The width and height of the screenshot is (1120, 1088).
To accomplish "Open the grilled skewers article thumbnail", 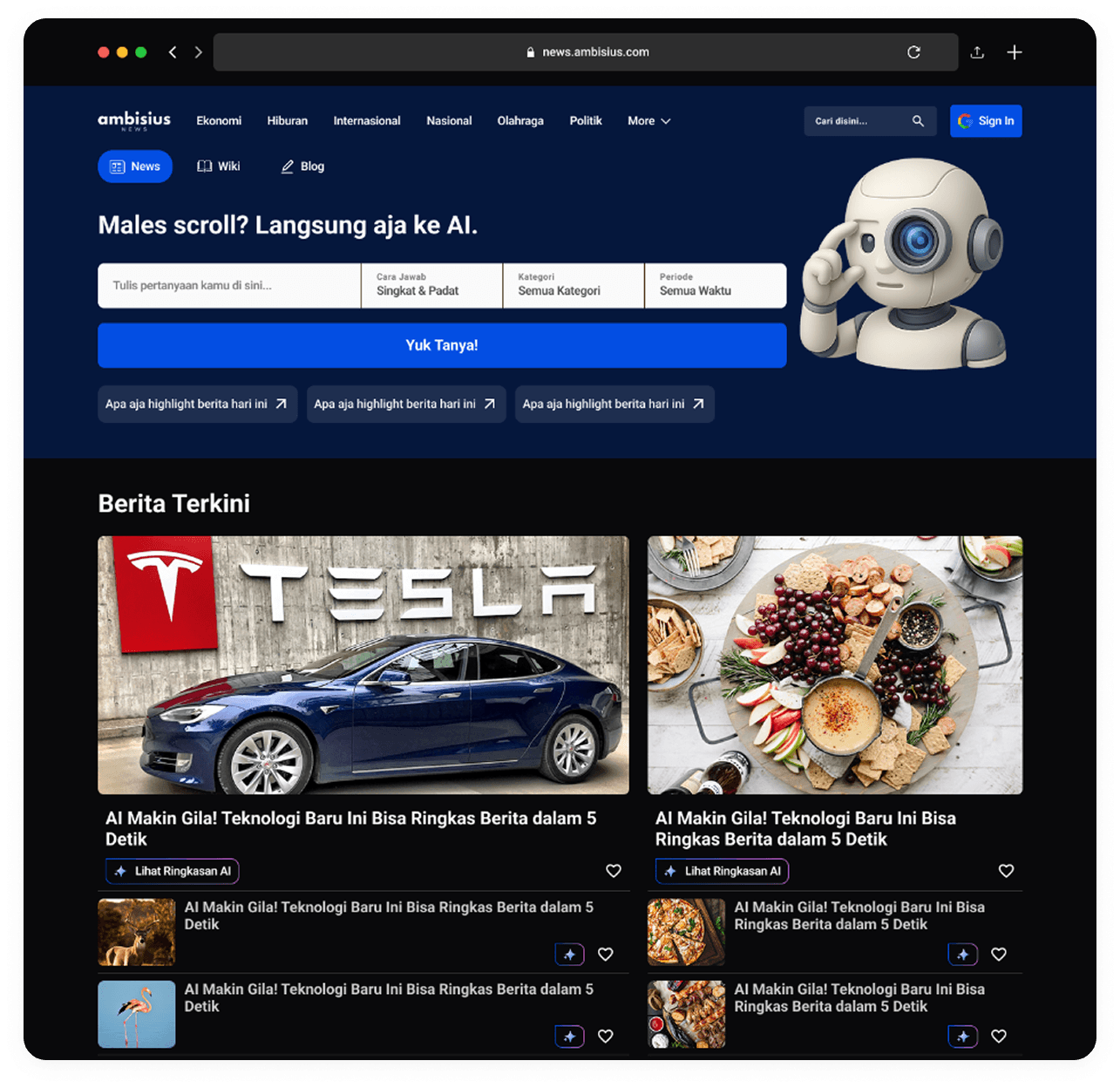I will (x=686, y=1014).
